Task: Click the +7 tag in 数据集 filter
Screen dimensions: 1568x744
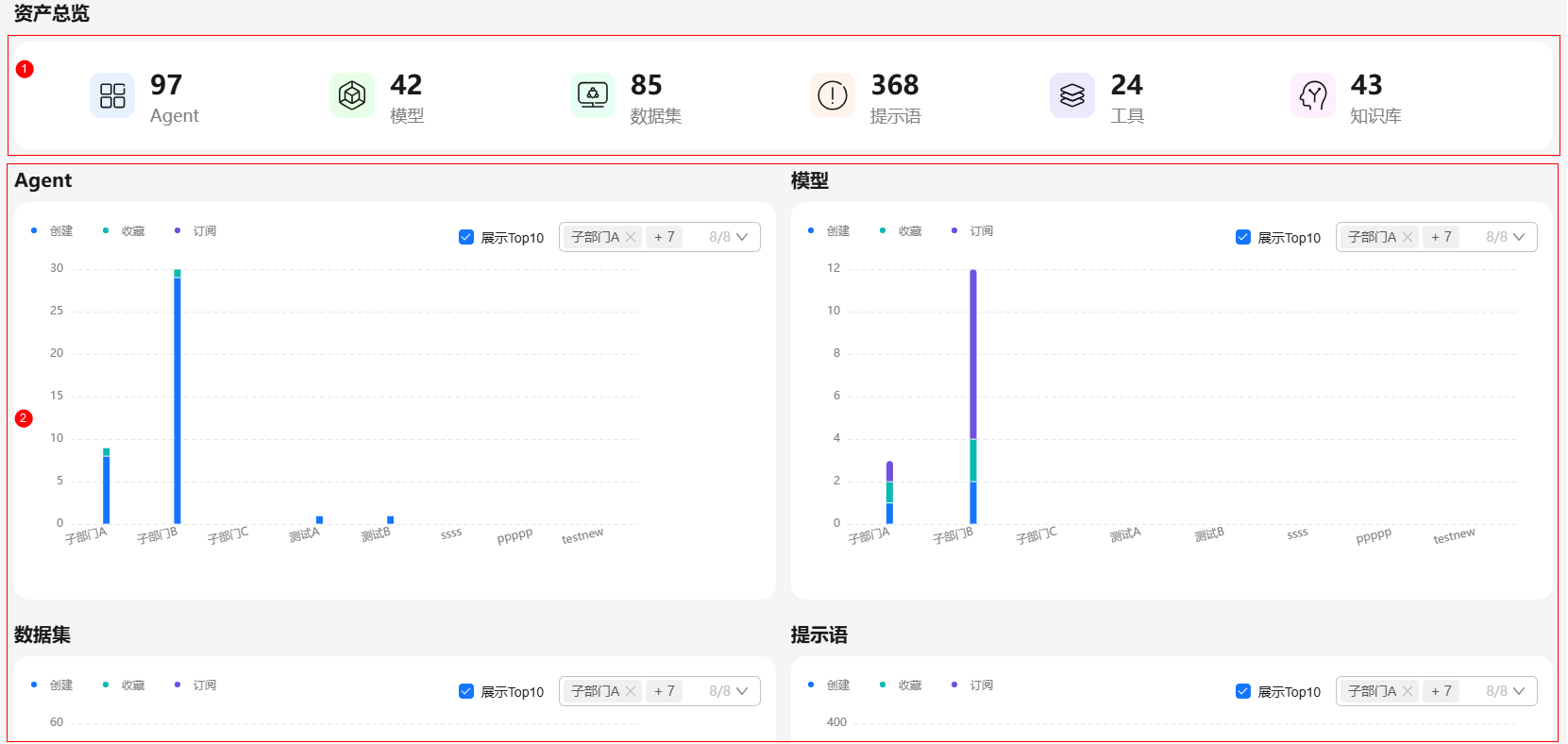Action: click(x=665, y=691)
